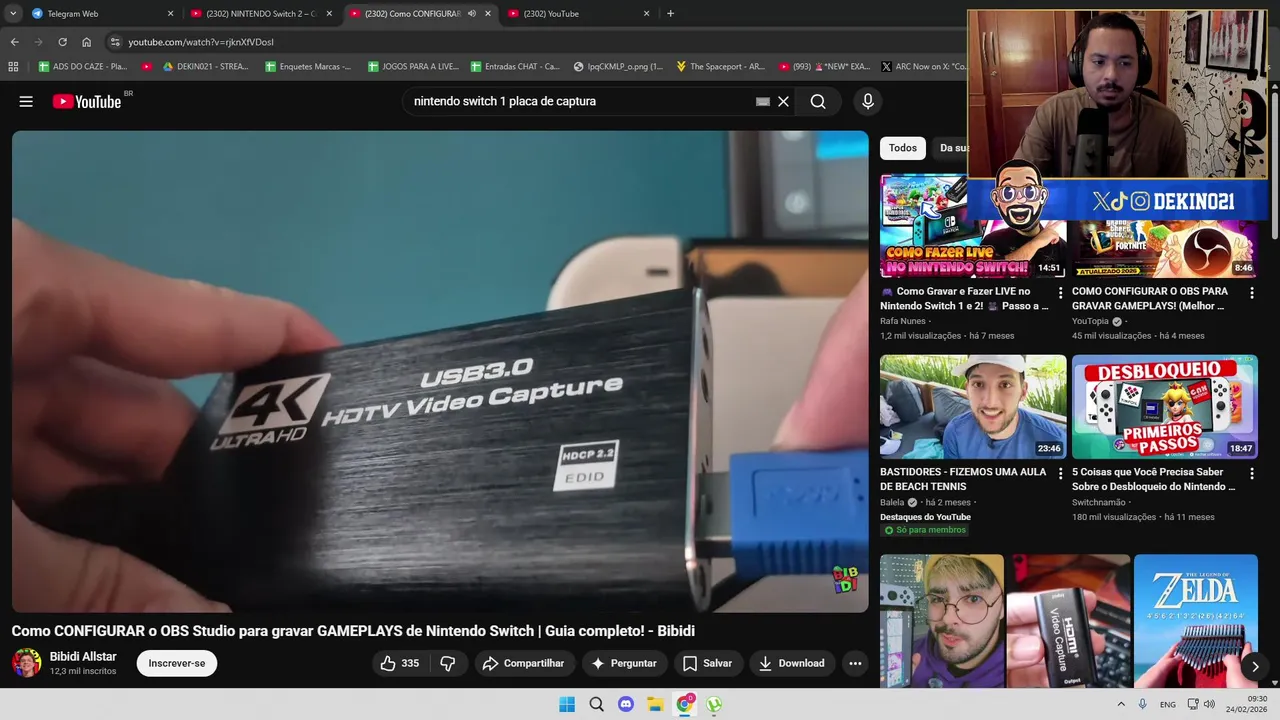Click the main video player
This screenshot has width=1280, height=720.
pos(440,371)
